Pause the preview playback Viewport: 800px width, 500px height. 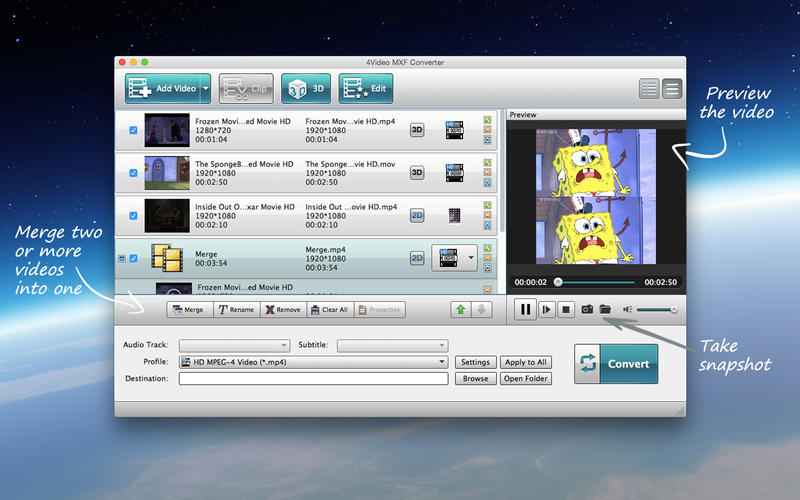coord(525,310)
